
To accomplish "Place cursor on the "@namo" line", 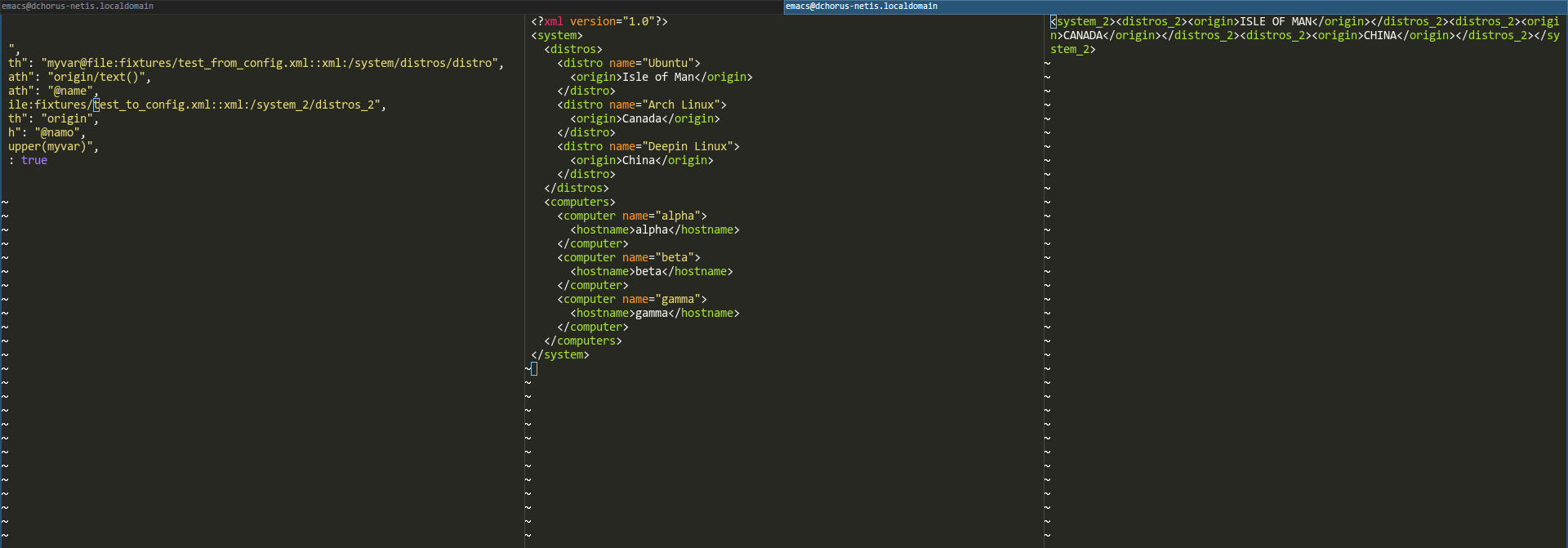I will click(47, 132).
